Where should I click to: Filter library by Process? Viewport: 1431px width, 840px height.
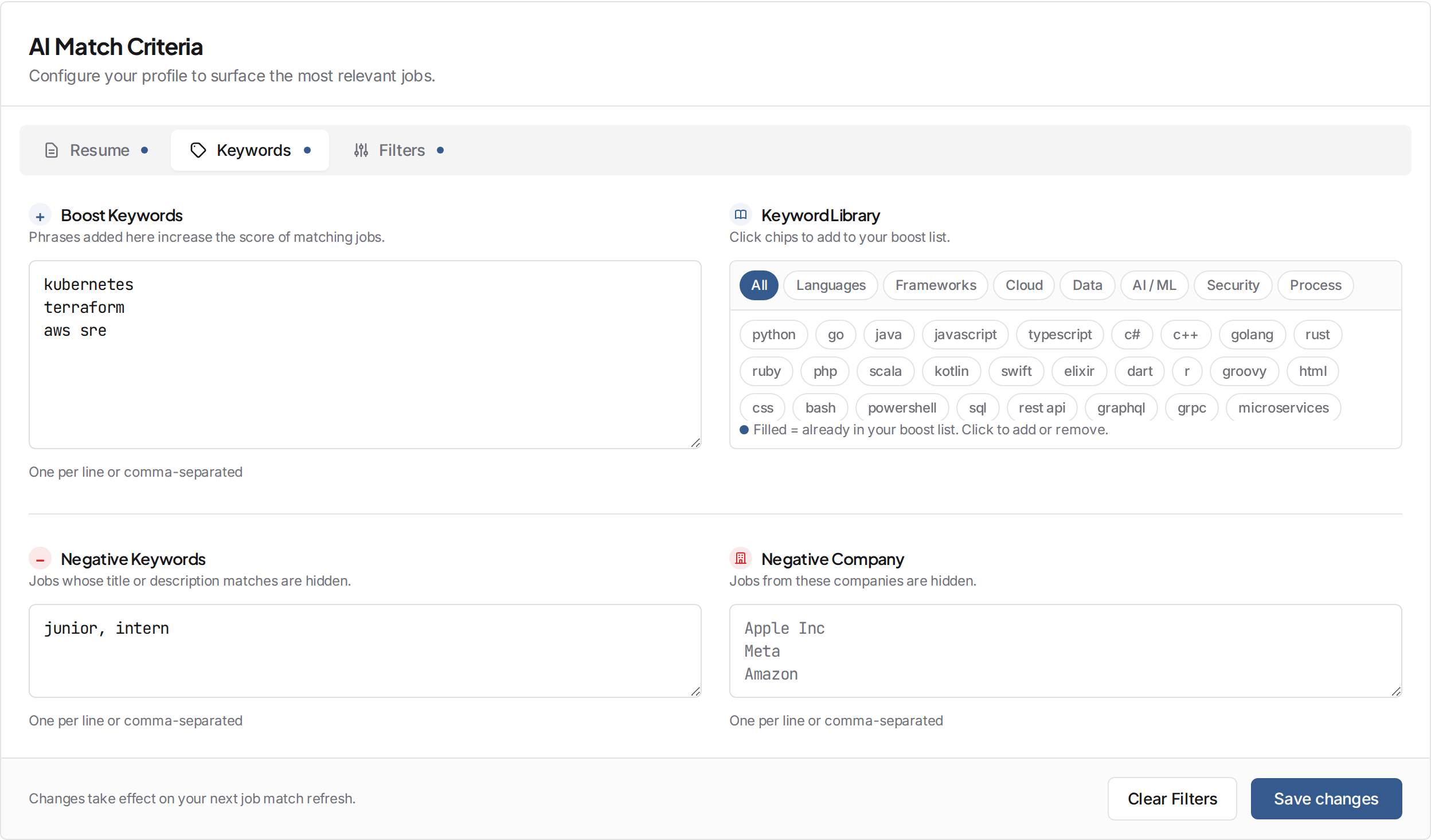pyautogui.click(x=1316, y=285)
